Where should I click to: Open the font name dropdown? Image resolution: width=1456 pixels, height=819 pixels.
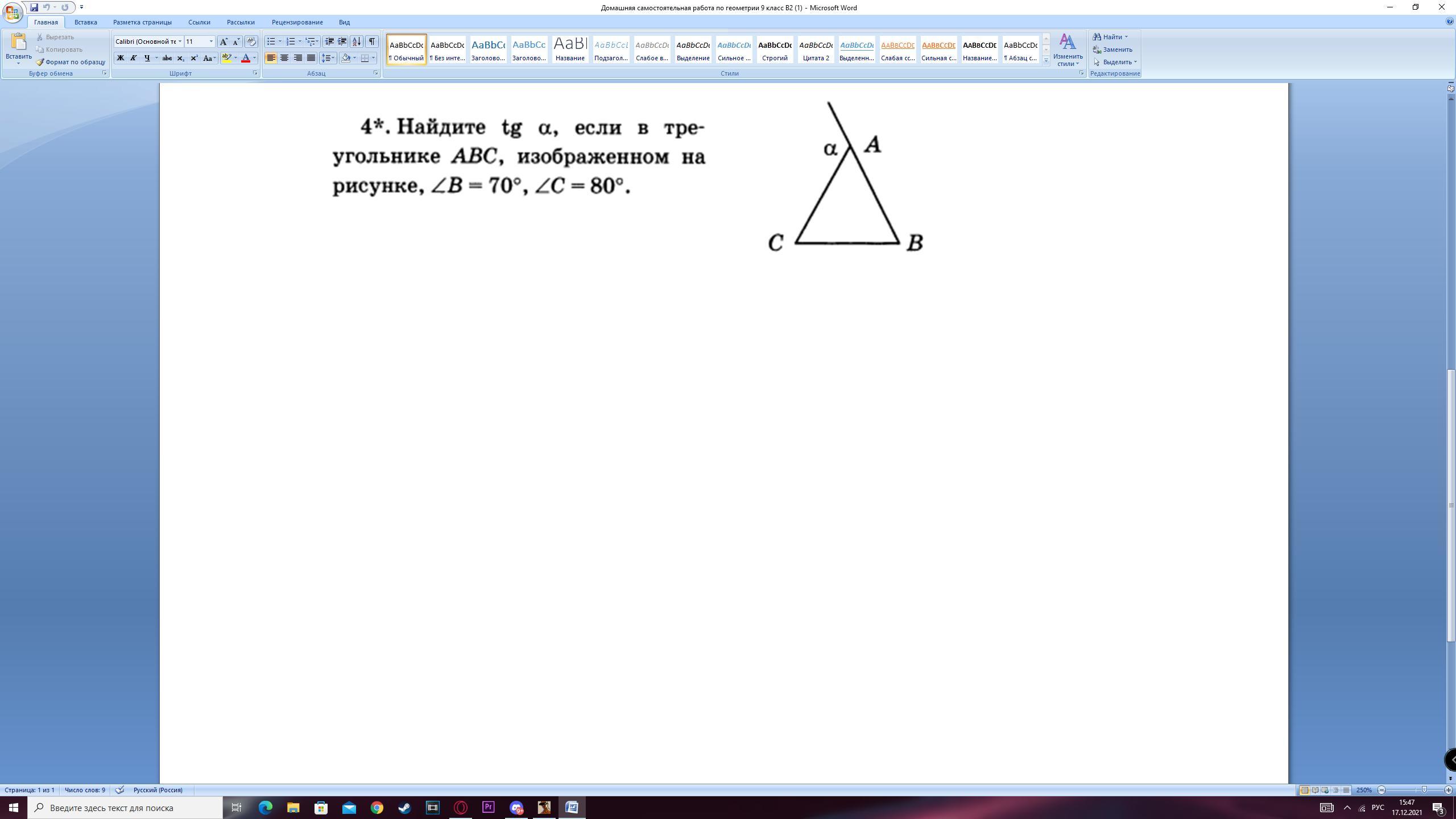tap(180, 42)
